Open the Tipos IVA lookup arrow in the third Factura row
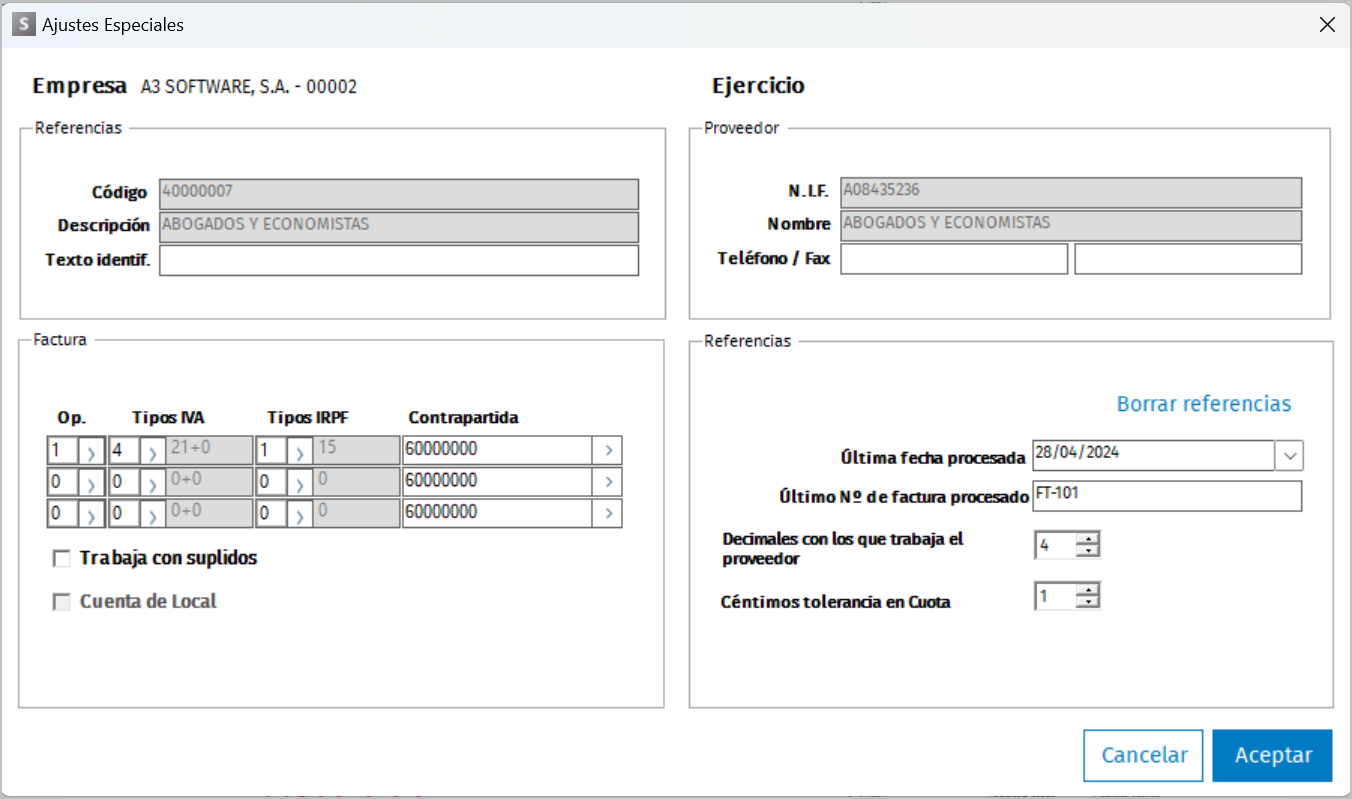 click(152, 513)
